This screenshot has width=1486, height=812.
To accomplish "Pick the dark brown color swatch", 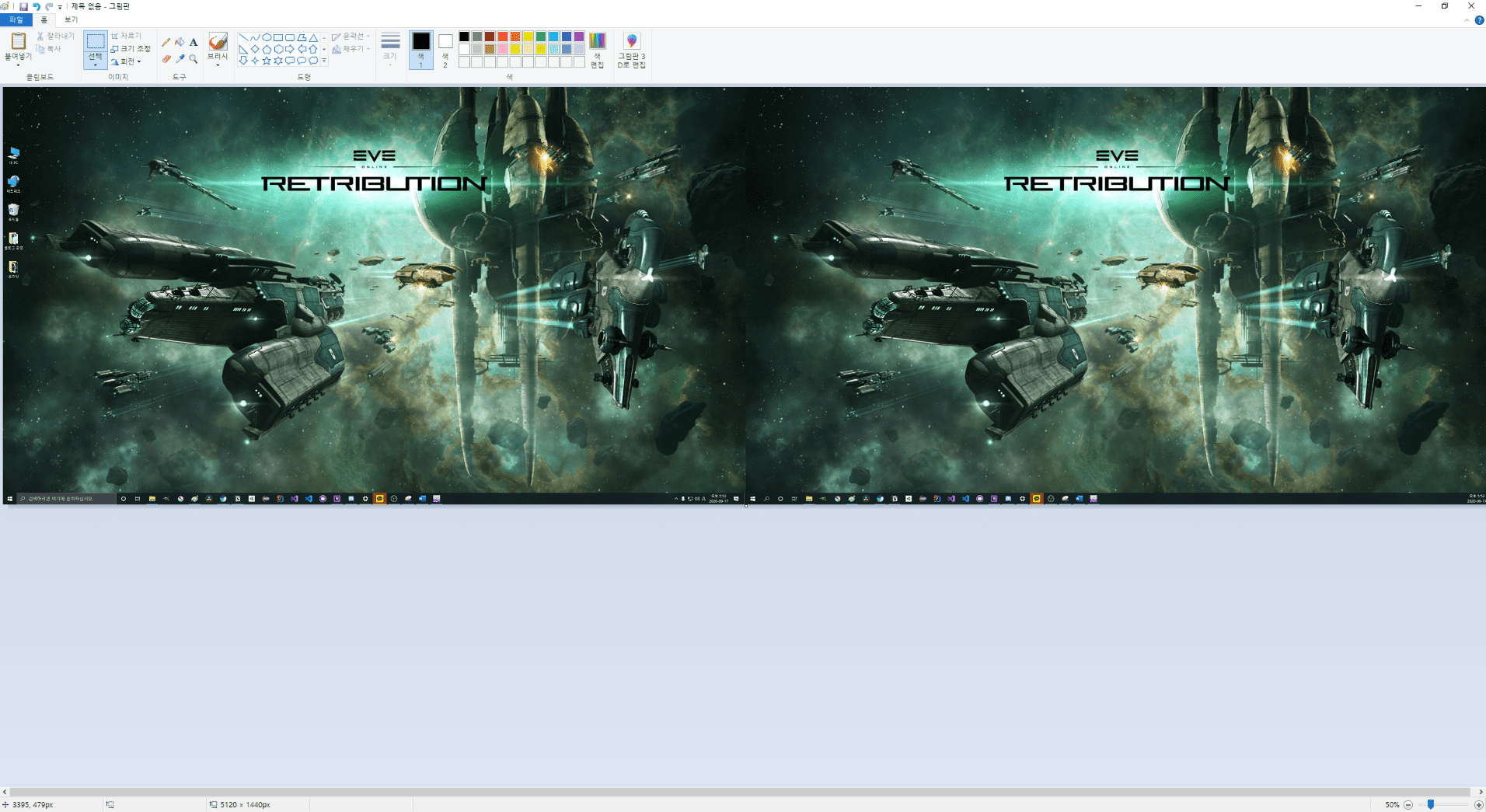I will tap(490, 37).
